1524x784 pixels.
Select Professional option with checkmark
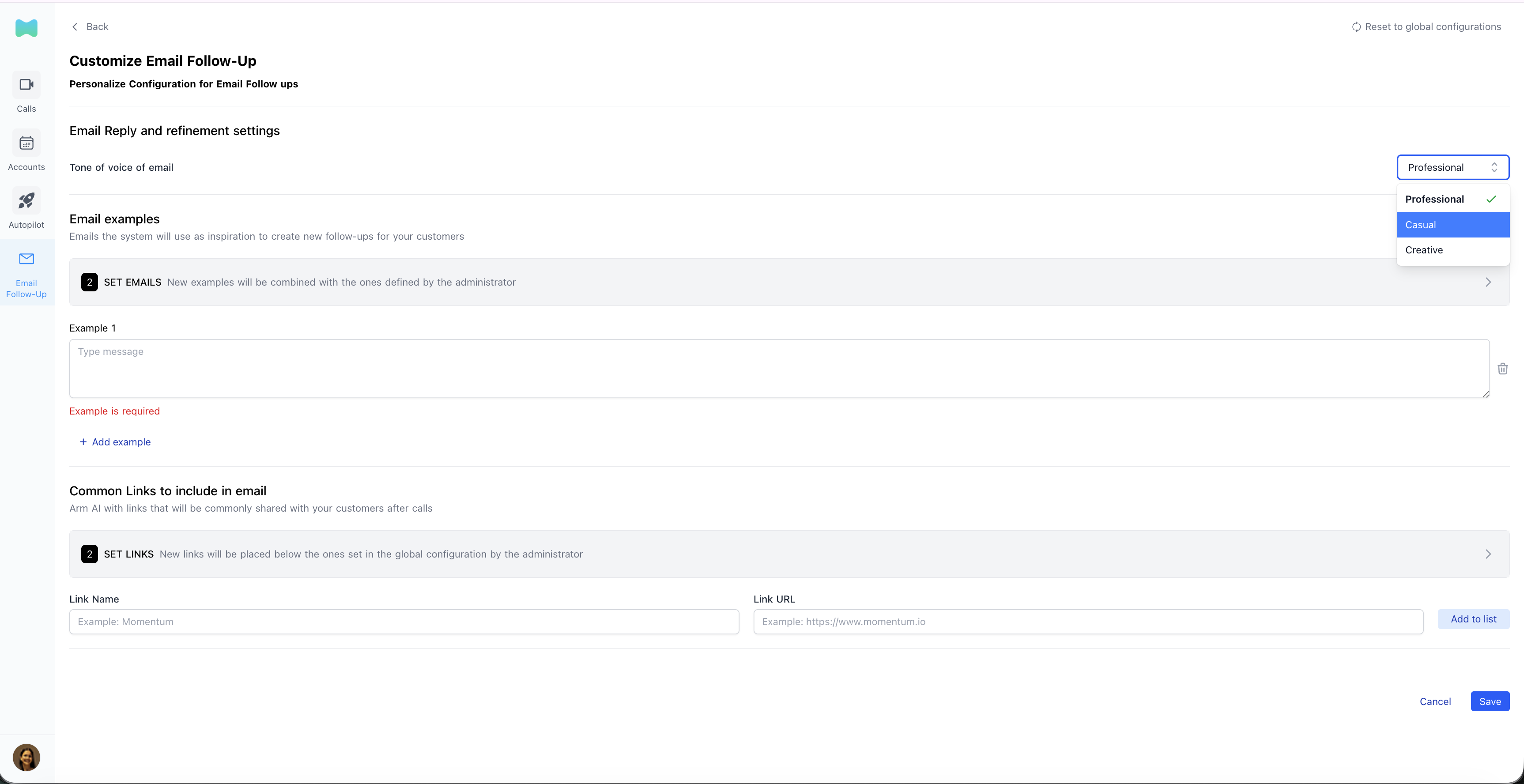tap(1452, 200)
